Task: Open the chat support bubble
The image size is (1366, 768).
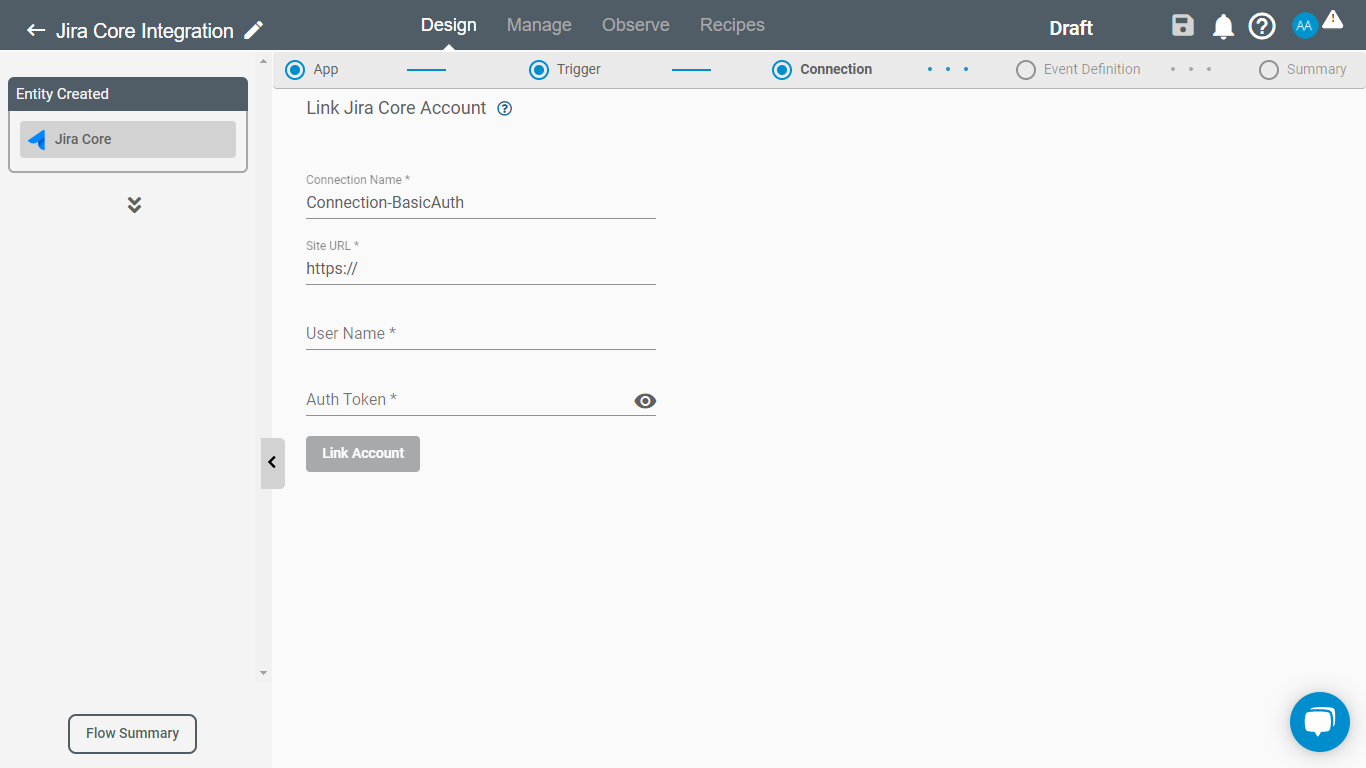Action: pos(1320,722)
